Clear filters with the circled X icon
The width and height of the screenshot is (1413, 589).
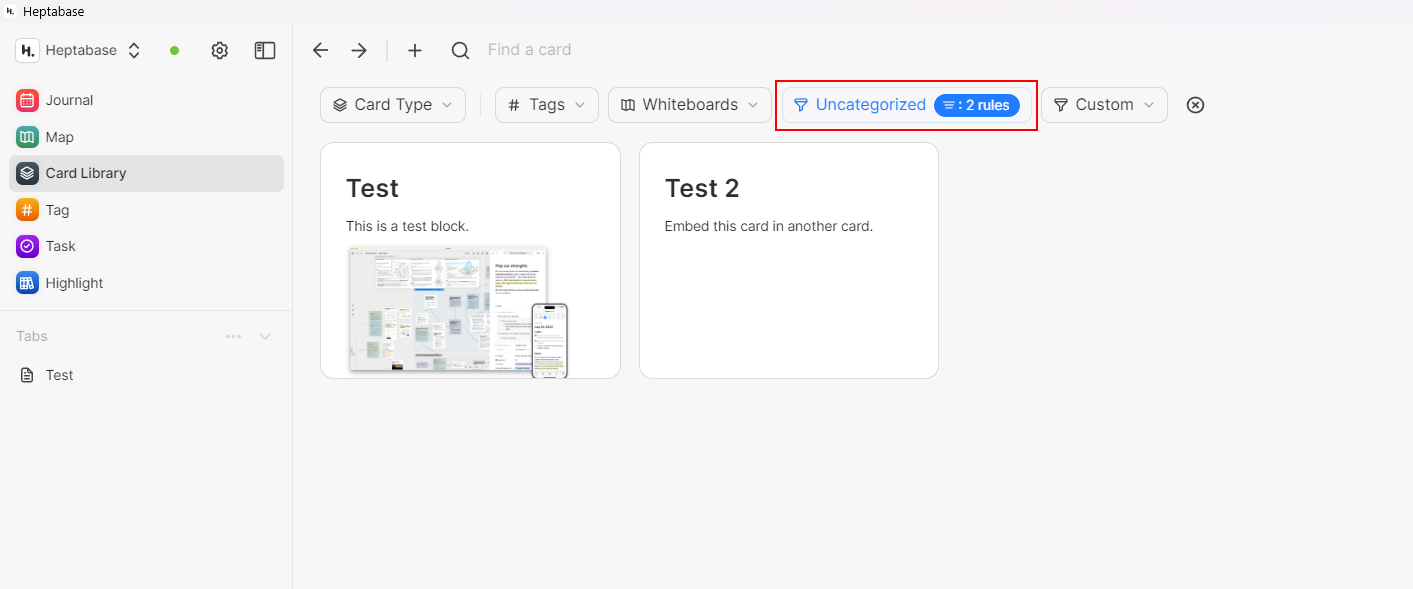pos(1195,105)
